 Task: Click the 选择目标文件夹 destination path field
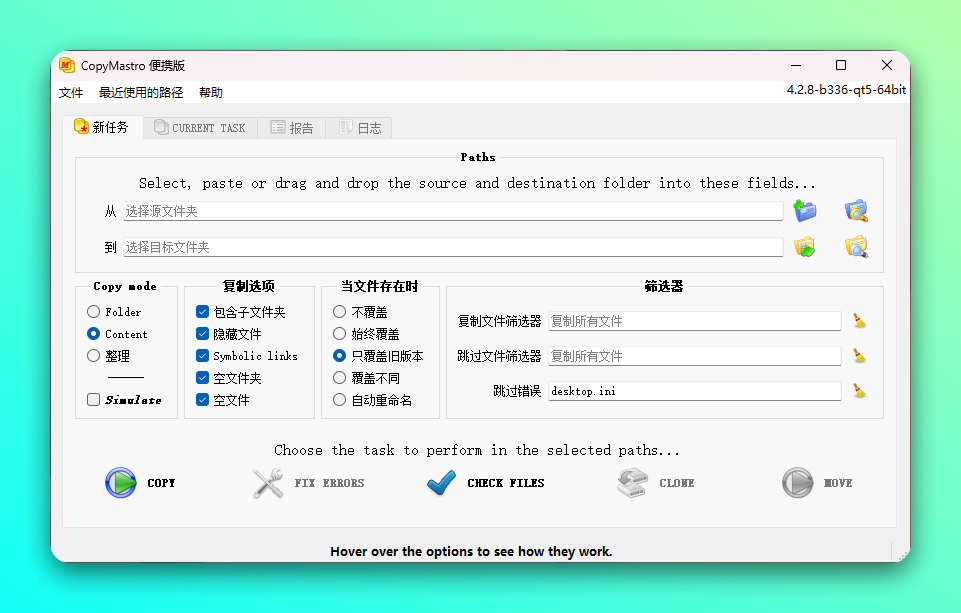(453, 247)
